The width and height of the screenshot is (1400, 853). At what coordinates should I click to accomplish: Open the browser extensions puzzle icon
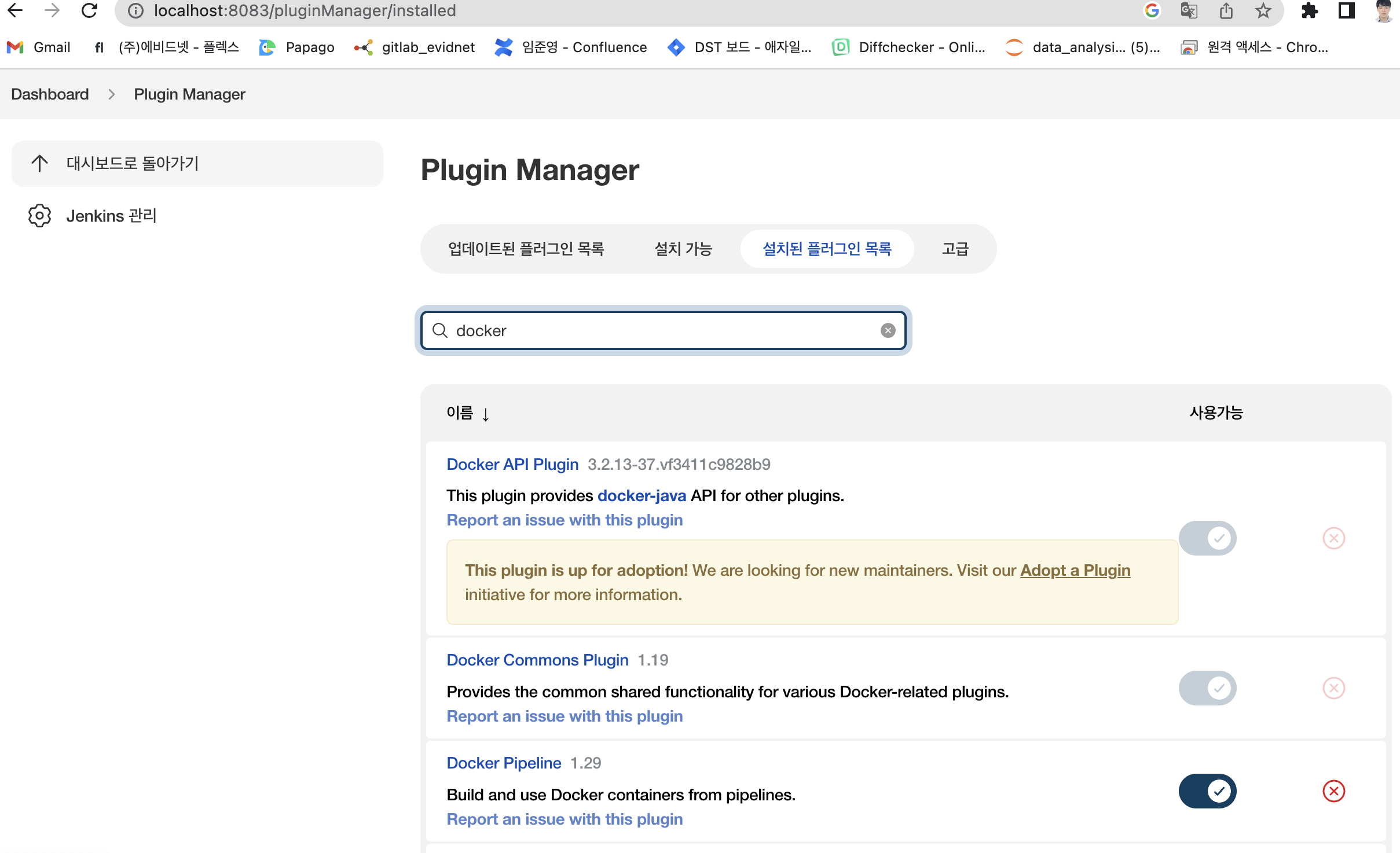coord(1309,10)
